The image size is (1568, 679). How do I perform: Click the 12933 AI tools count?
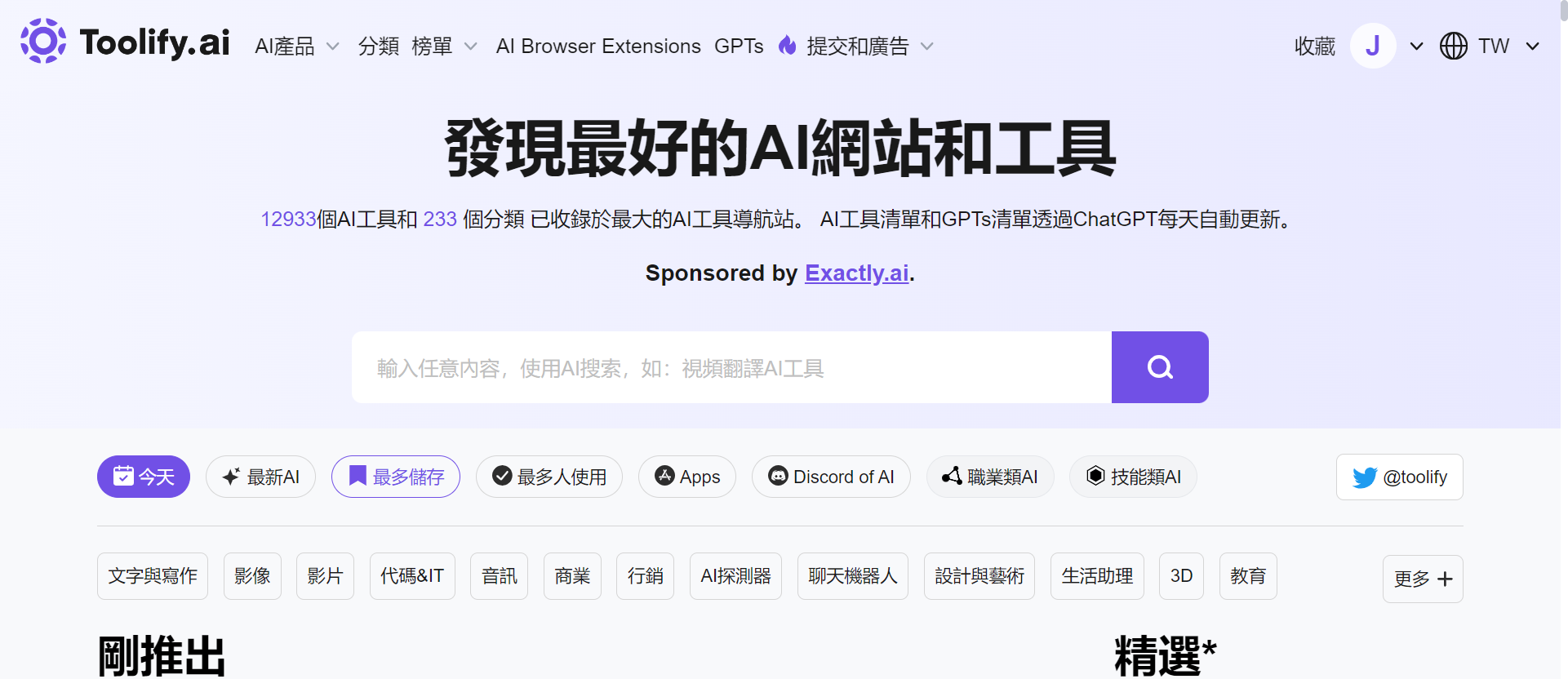point(288,219)
